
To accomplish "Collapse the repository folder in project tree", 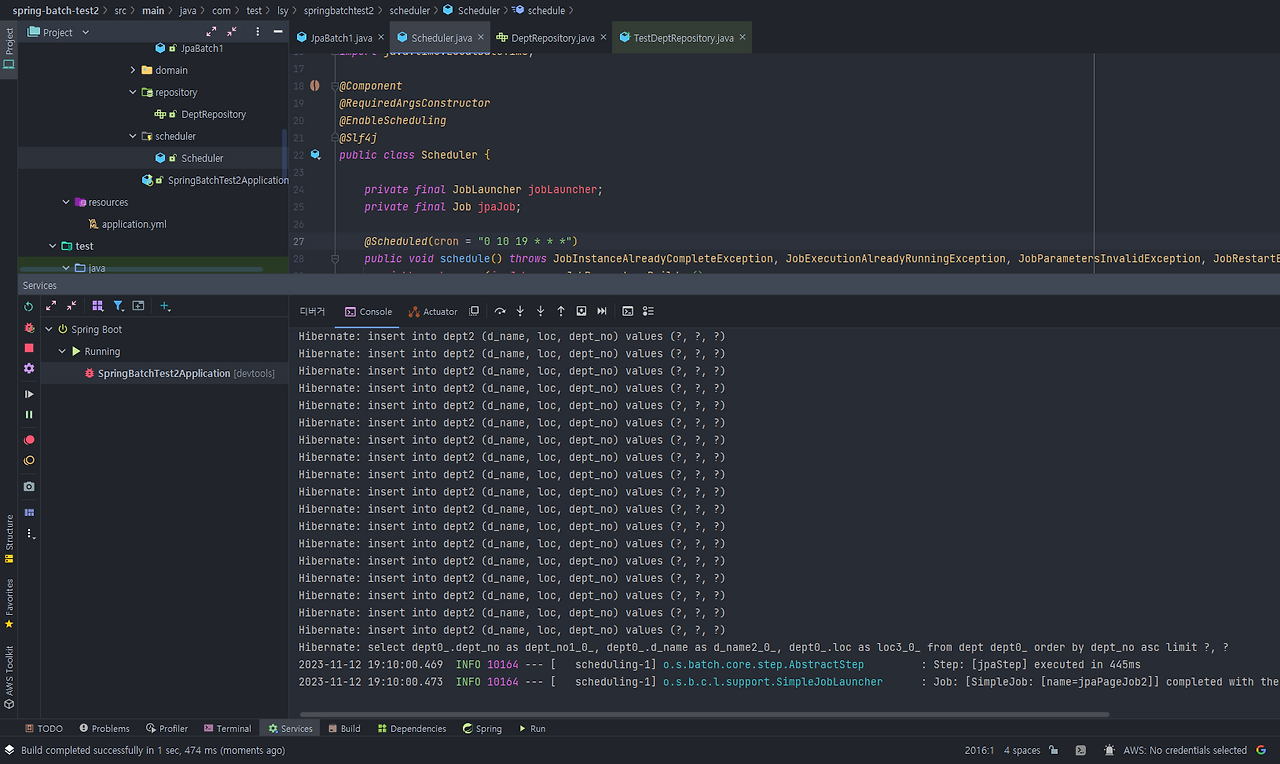I will (x=133, y=92).
